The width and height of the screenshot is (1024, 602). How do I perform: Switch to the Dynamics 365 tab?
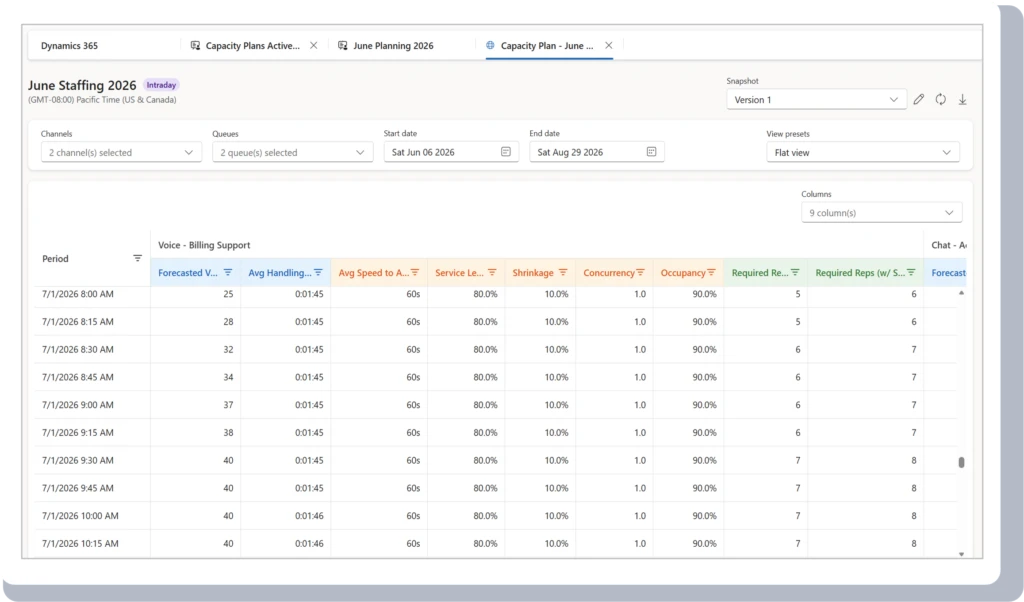69,46
